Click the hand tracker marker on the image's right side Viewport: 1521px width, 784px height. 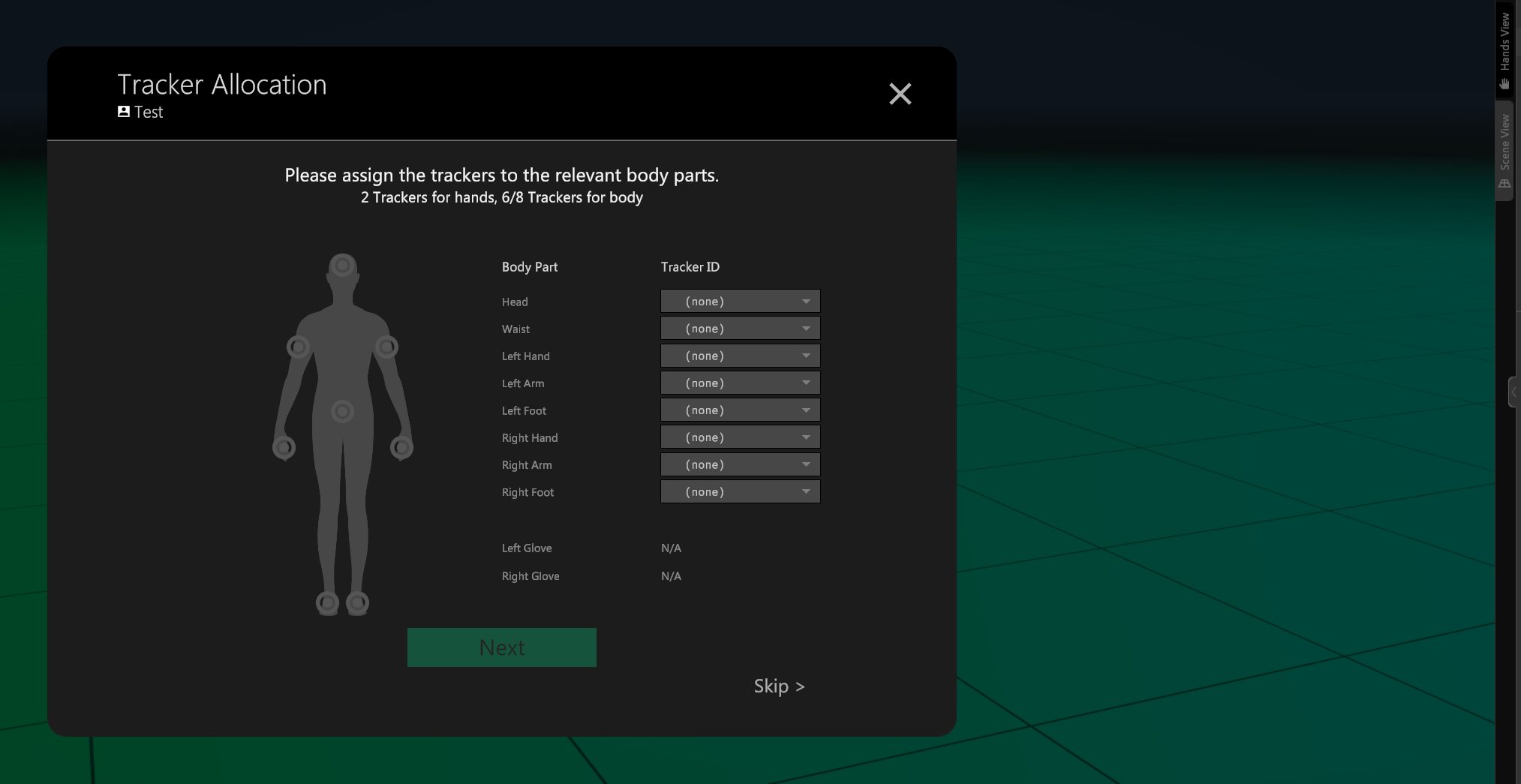tap(401, 448)
